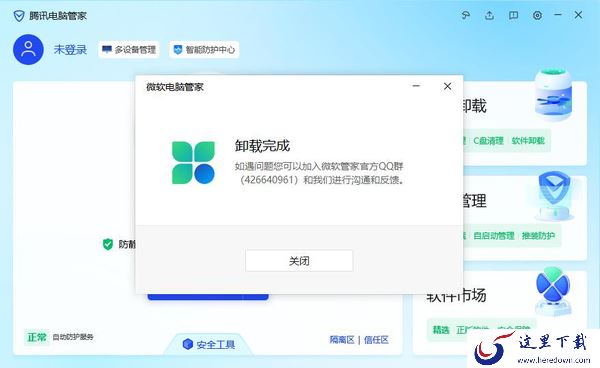Click the clover icon on 软件市场 card

553,291
